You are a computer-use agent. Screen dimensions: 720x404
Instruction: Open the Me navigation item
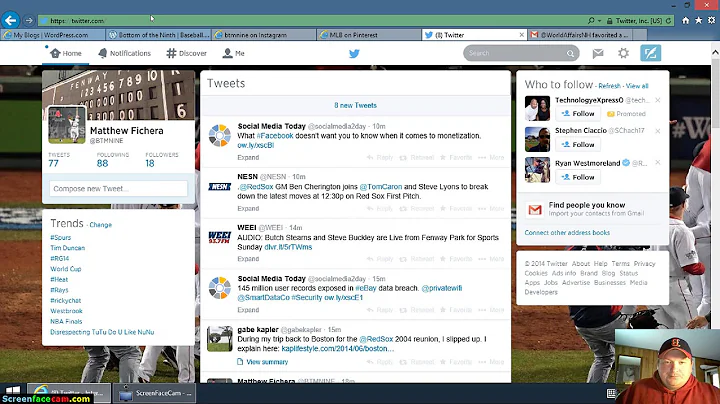(x=233, y=53)
